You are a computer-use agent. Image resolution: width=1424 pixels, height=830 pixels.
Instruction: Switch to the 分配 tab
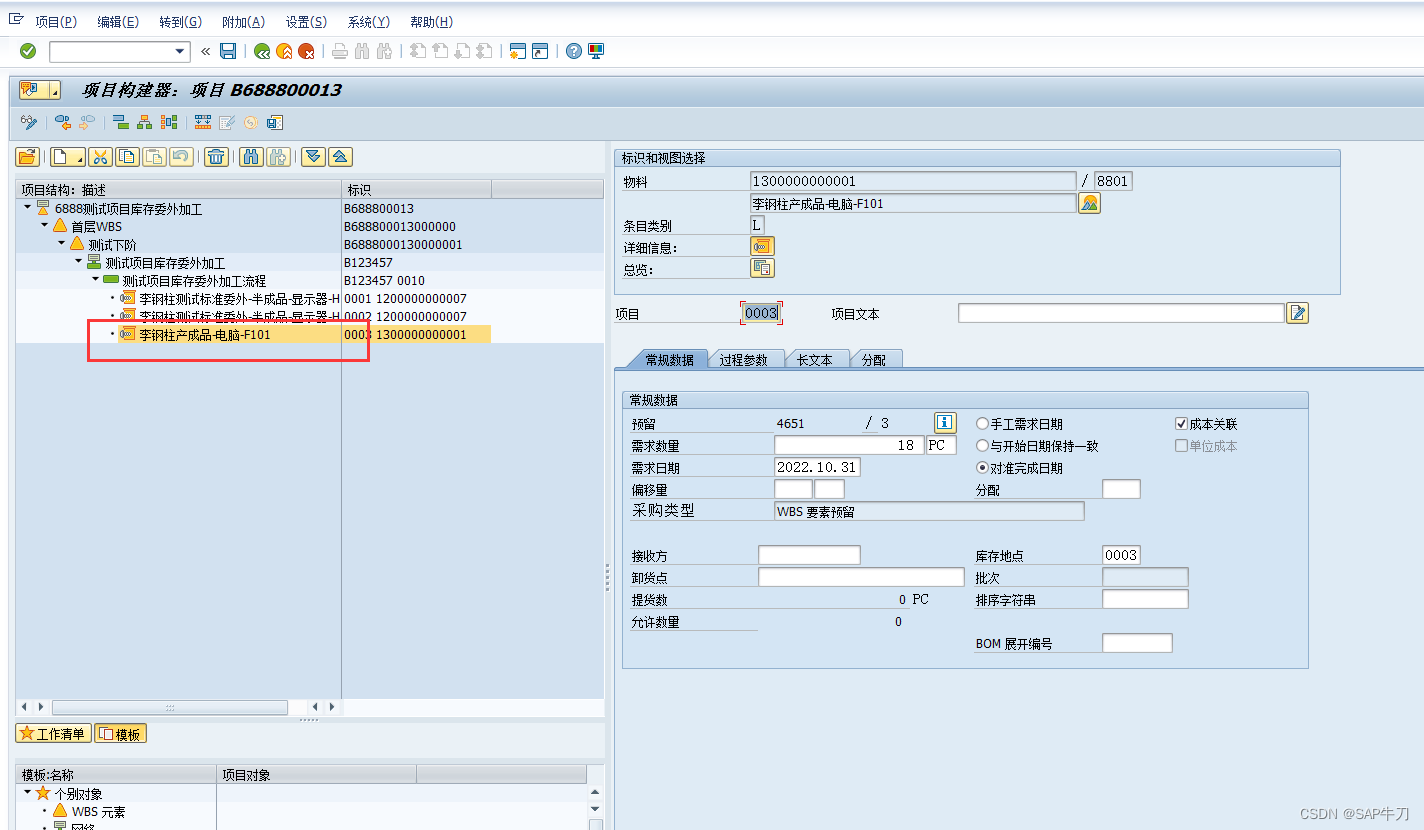coord(874,360)
